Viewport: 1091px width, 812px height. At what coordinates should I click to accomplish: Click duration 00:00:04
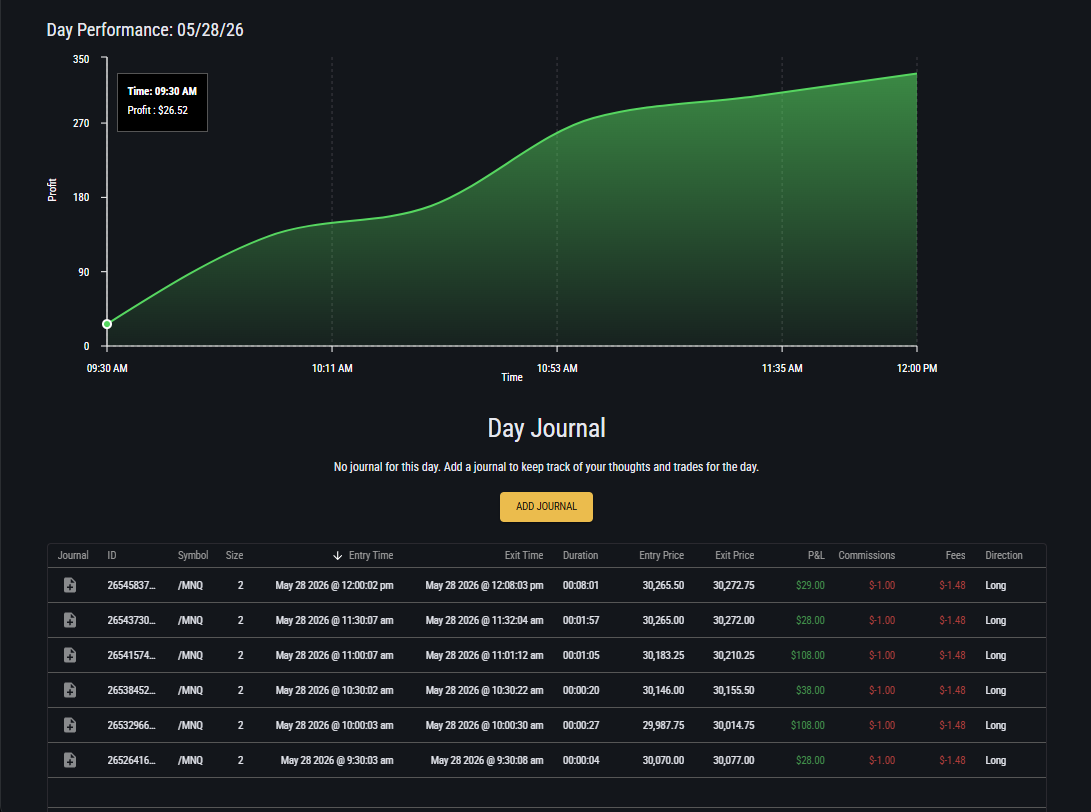click(x=580, y=760)
